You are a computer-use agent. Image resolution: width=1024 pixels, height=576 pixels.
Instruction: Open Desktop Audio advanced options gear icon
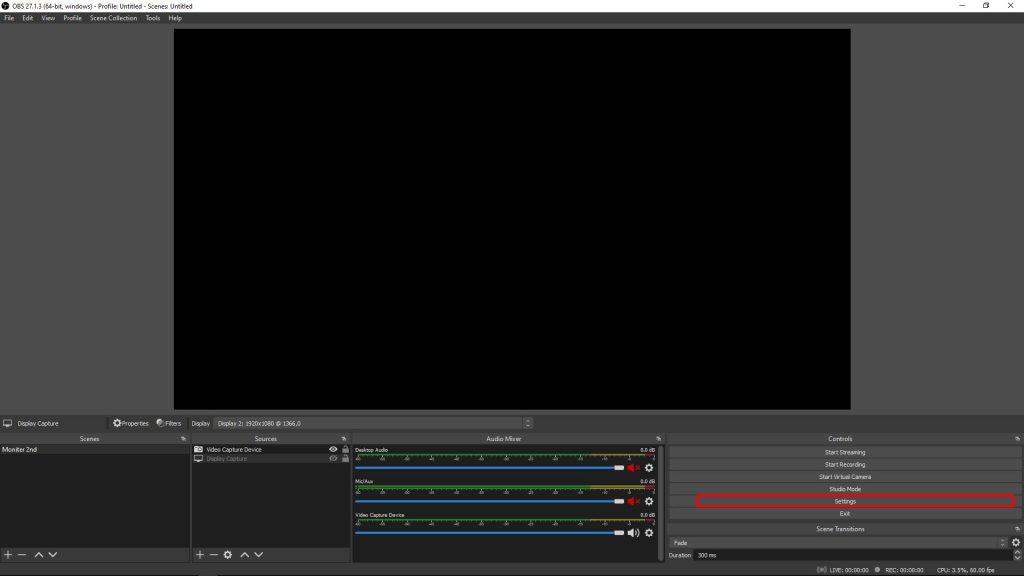pos(648,467)
